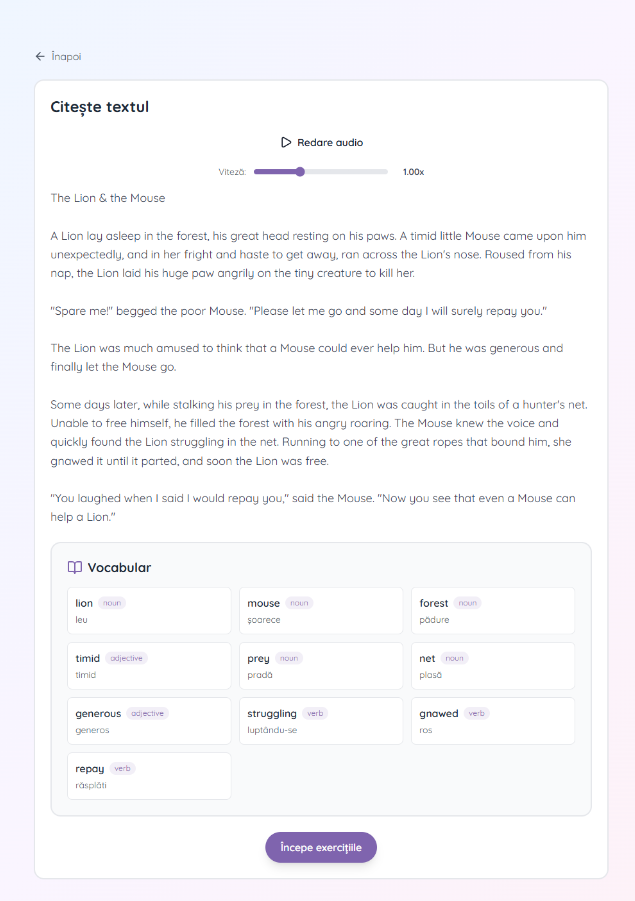Start audio with the Redare audio button

321,143
